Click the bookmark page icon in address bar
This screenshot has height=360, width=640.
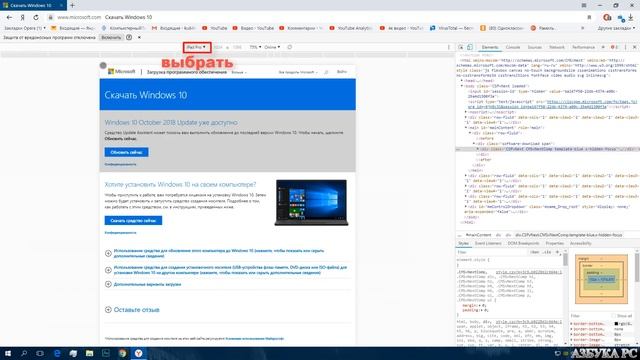[x=589, y=17]
